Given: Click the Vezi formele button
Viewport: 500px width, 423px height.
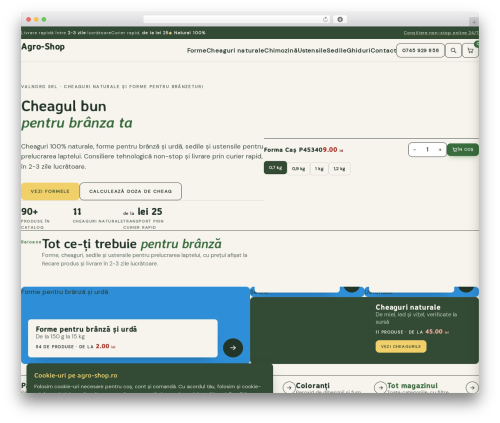Looking at the screenshot, I should click(x=50, y=191).
